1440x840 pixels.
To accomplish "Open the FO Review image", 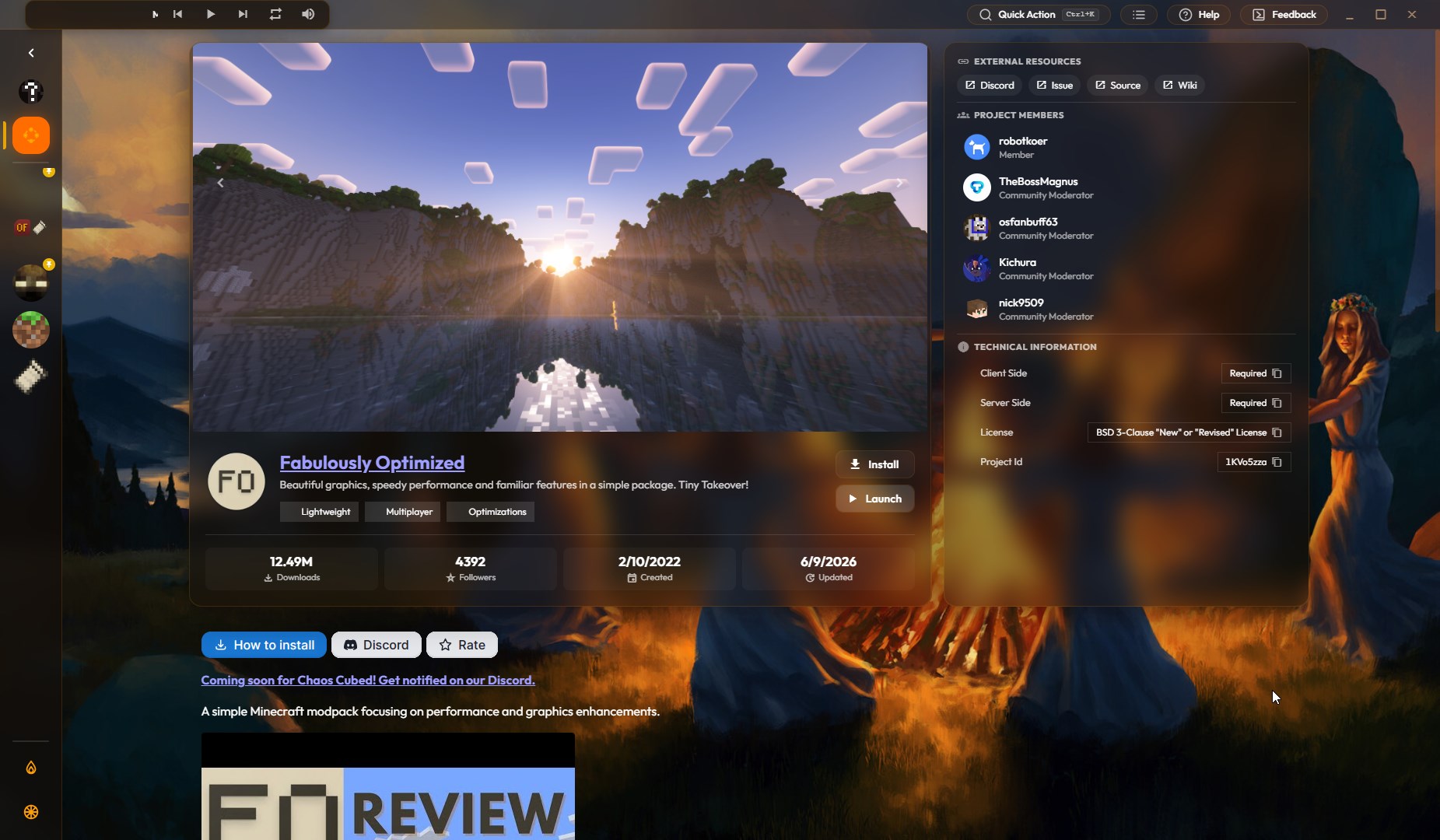I will click(388, 786).
